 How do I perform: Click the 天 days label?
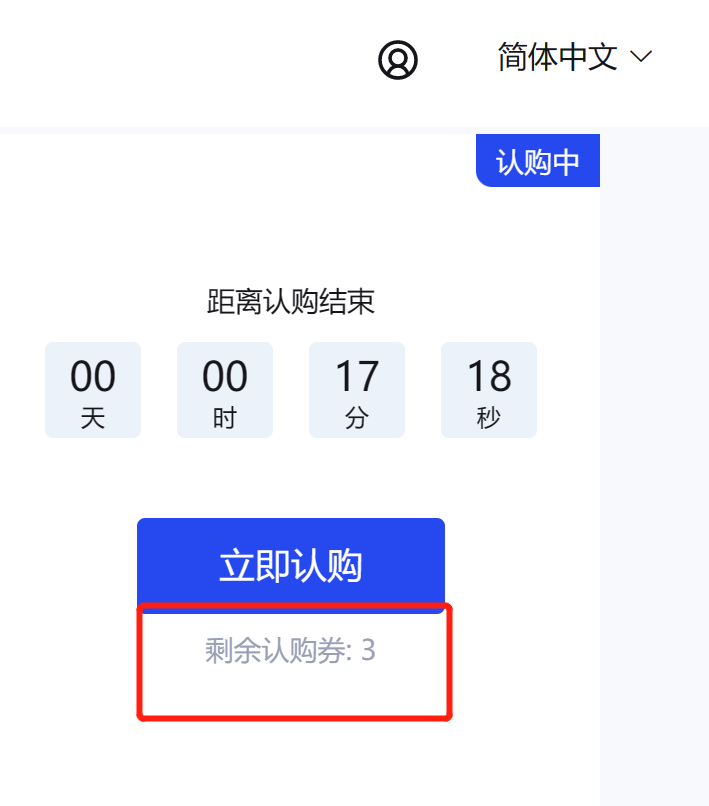tap(93, 417)
